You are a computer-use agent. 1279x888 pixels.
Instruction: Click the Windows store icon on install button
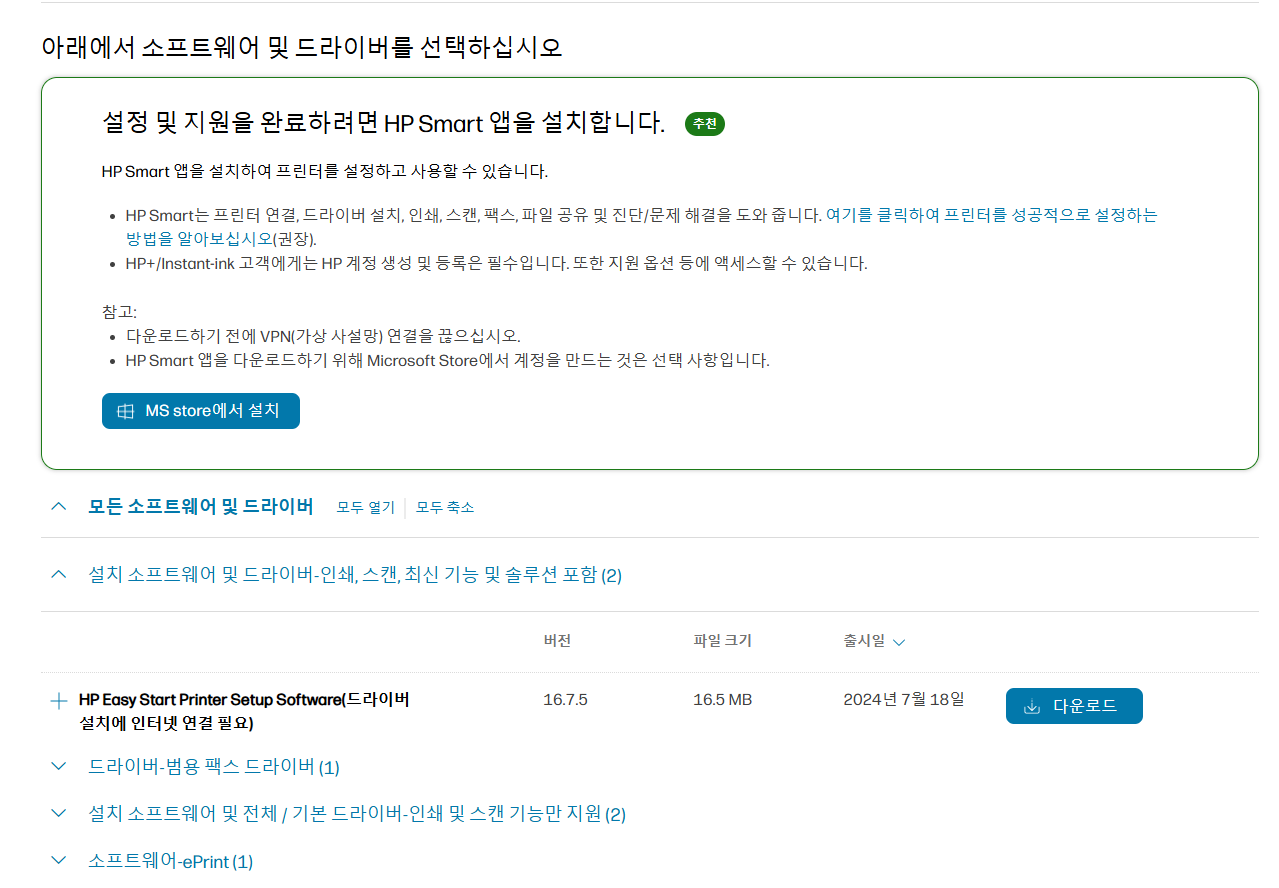(126, 411)
